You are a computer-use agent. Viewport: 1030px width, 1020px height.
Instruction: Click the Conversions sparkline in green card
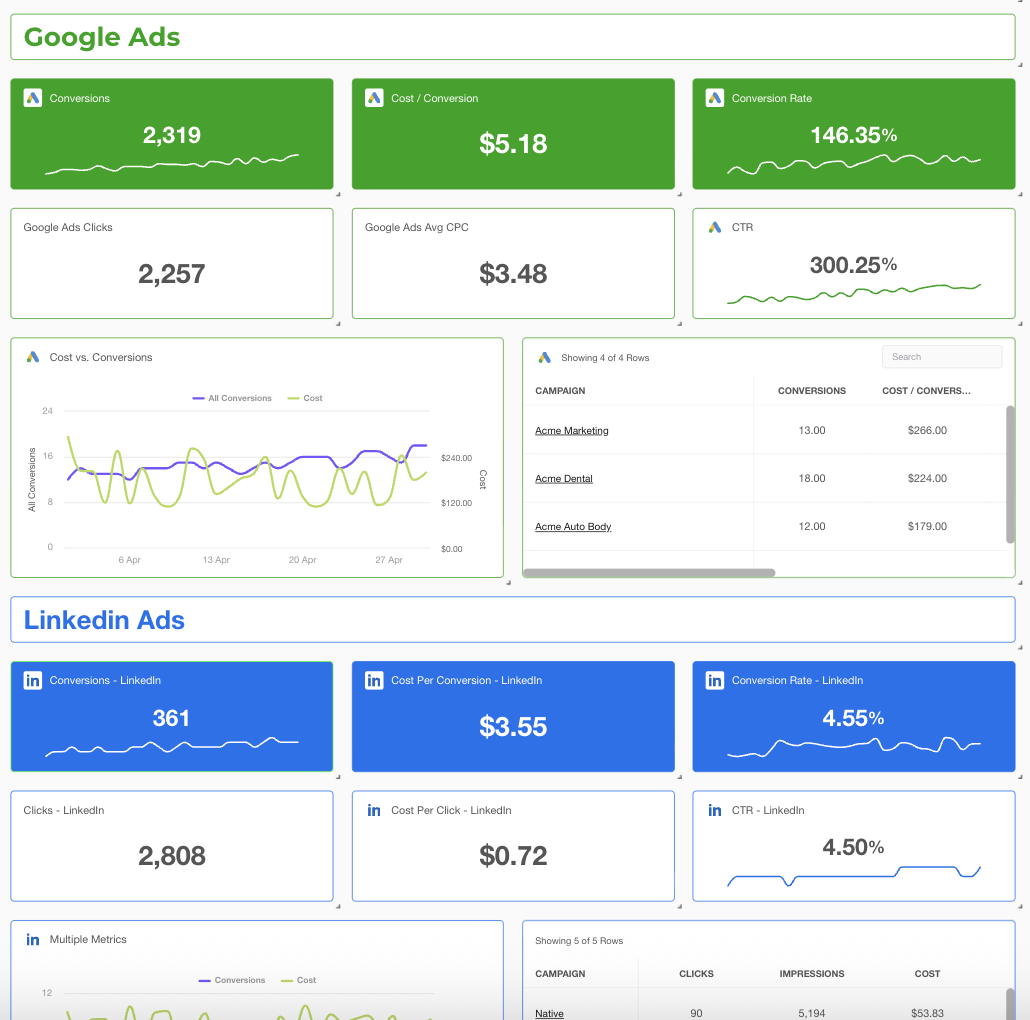pyautogui.click(x=171, y=164)
